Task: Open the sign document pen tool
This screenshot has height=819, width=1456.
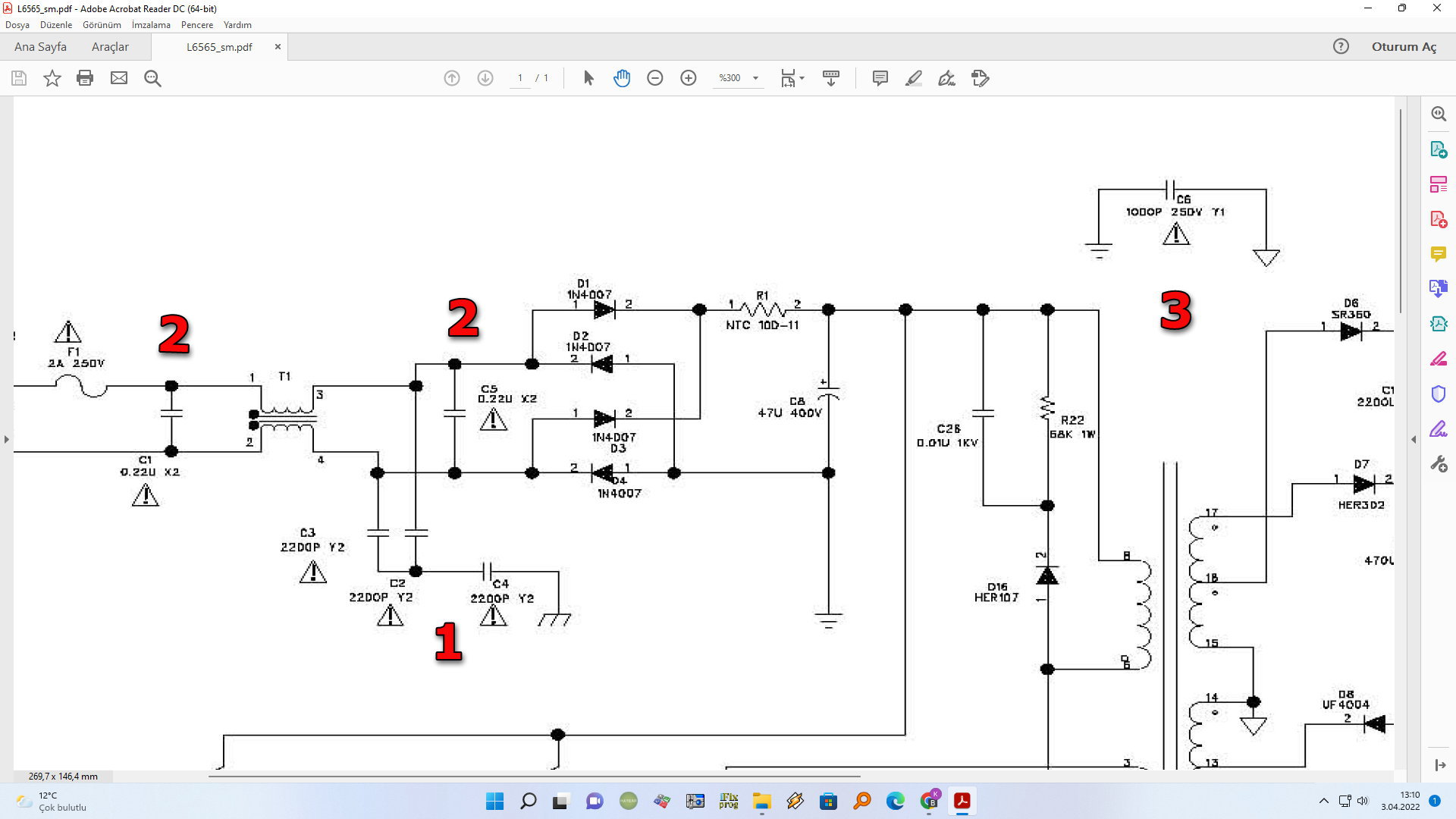Action: [x=947, y=78]
